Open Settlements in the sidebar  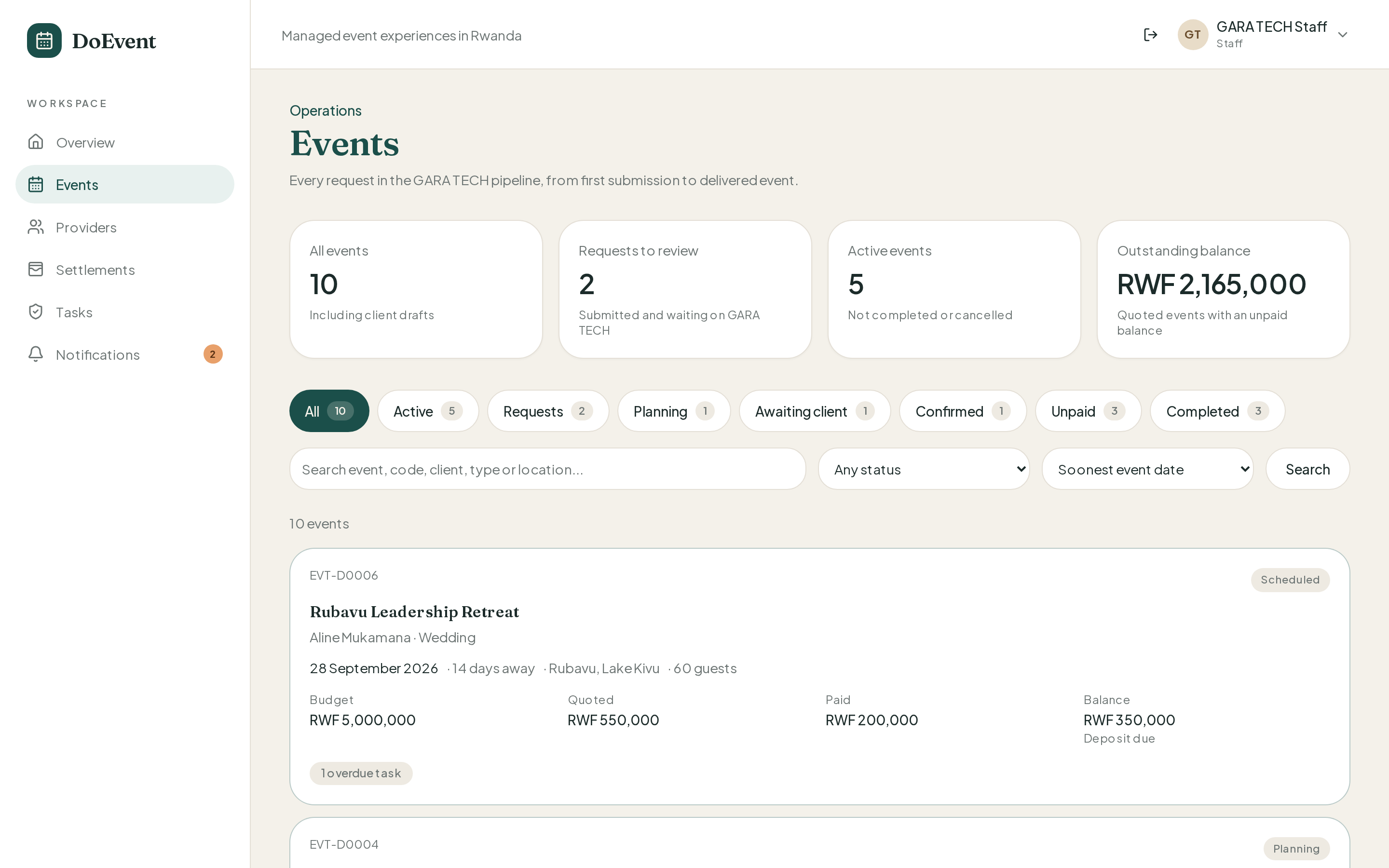(x=124, y=269)
